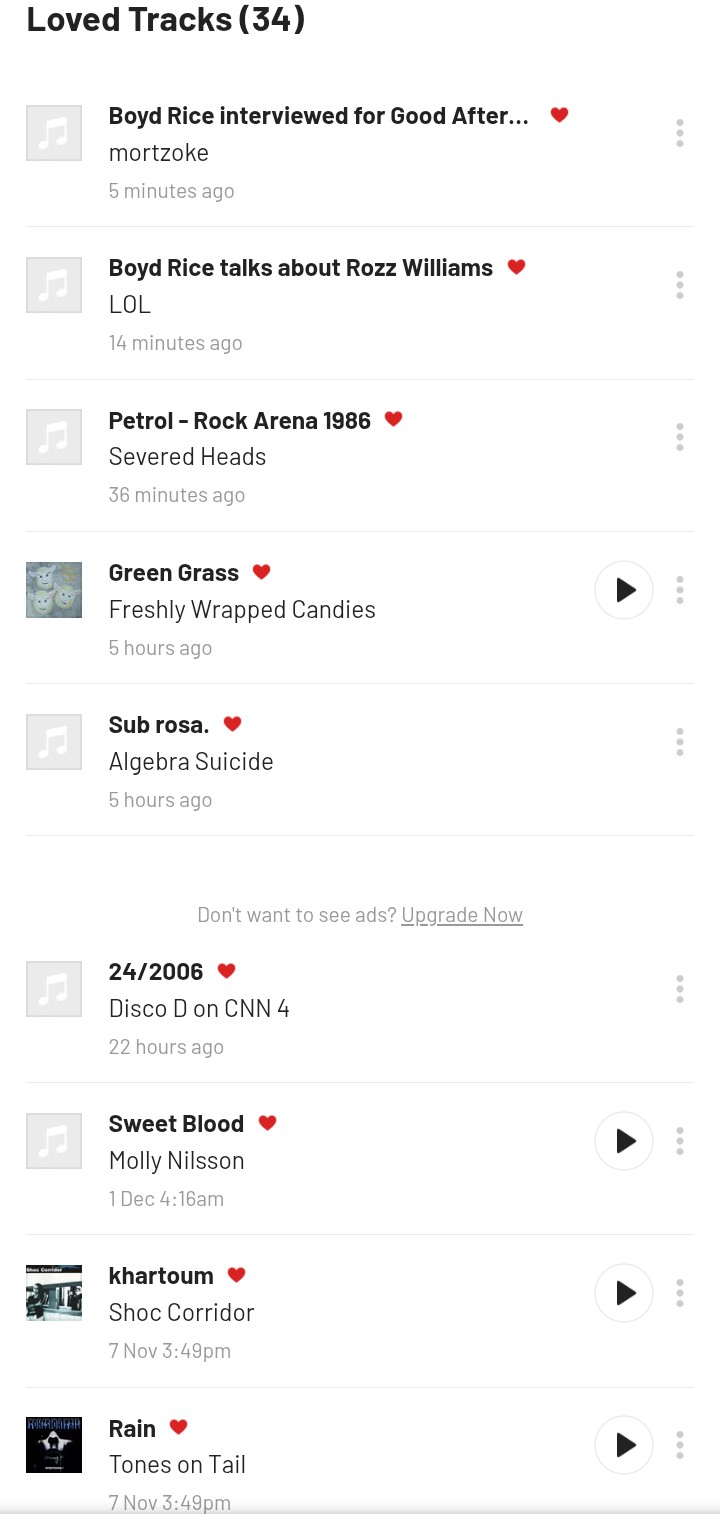Play Rain by Tones on Tail

click(x=624, y=1445)
